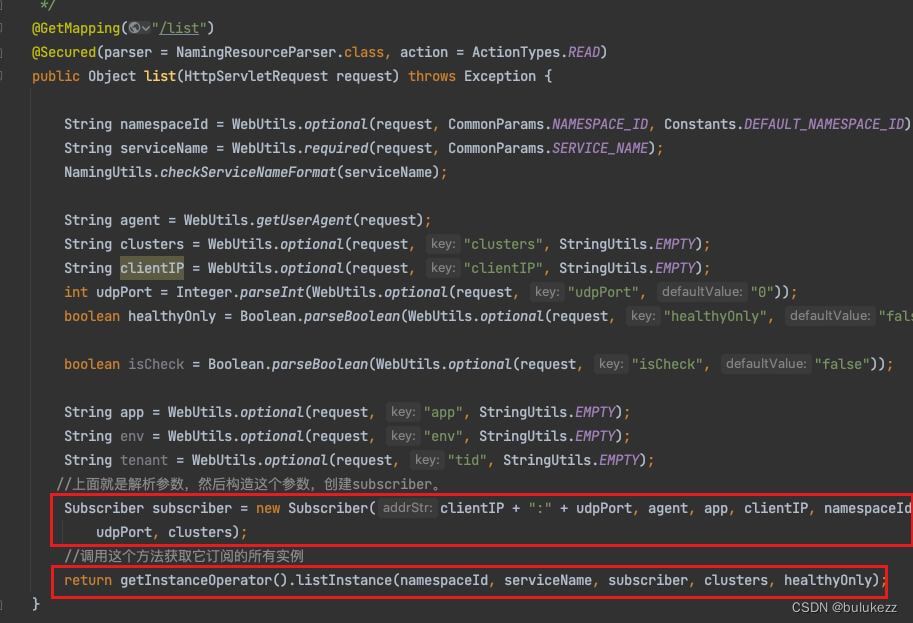
Task: Click the getUserAgent method call
Action: [304, 220]
